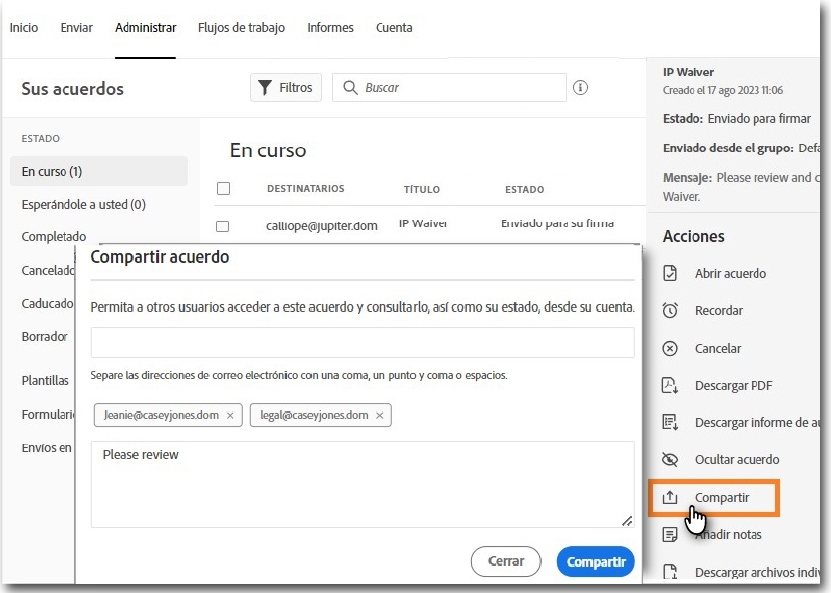Viewport: 831px width, 593px height.
Task: Open the Flujos de trabajo menu
Action: tap(241, 28)
